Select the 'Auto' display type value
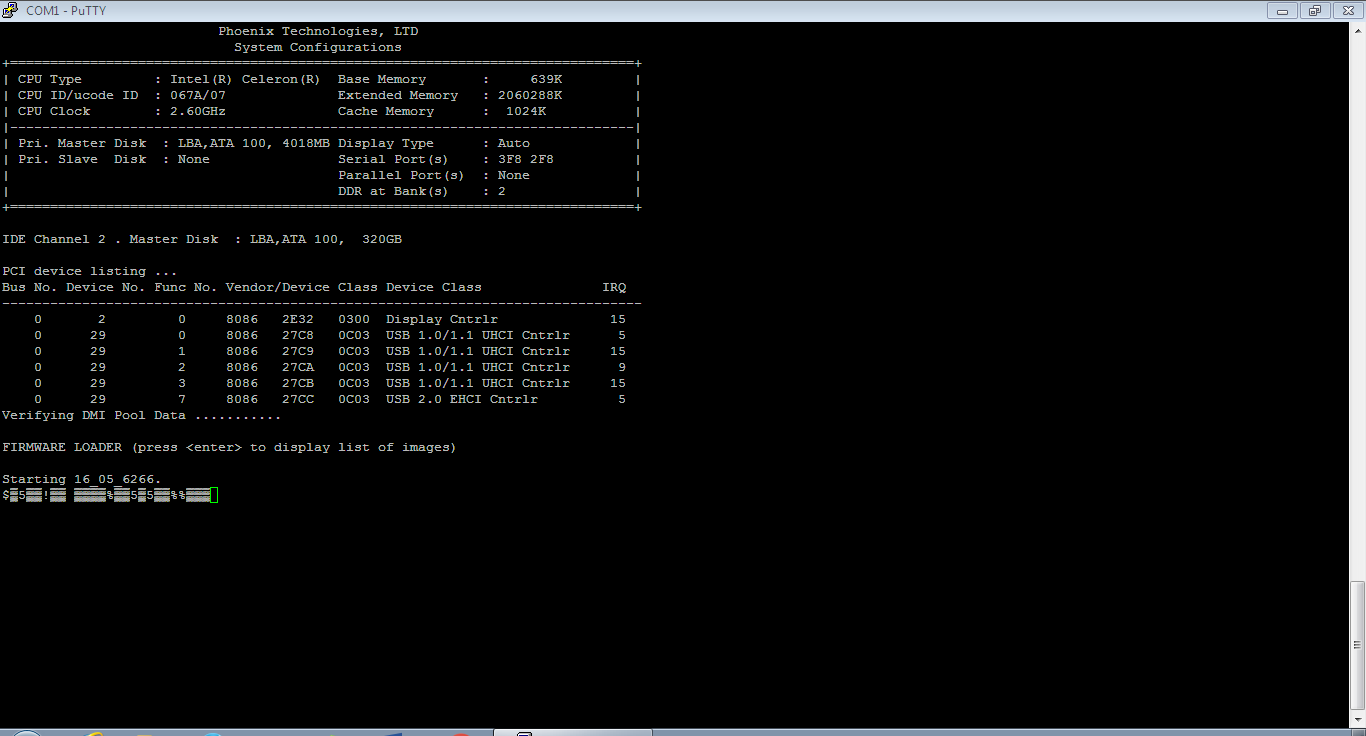The height and width of the screenshot is (736, 1366). tap(514, 144)
